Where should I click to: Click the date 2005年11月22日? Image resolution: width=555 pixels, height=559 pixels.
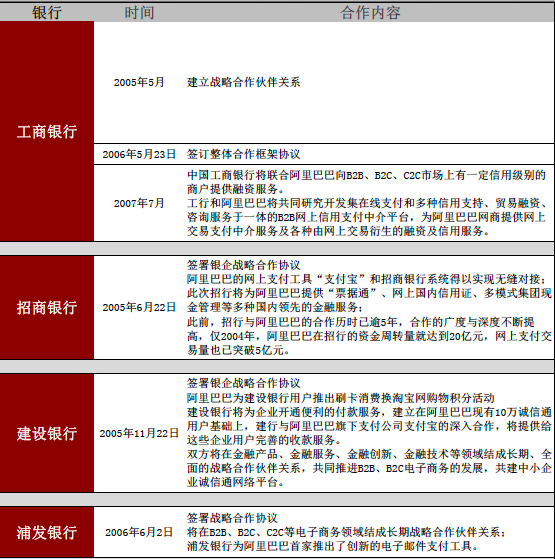(139, 434)
